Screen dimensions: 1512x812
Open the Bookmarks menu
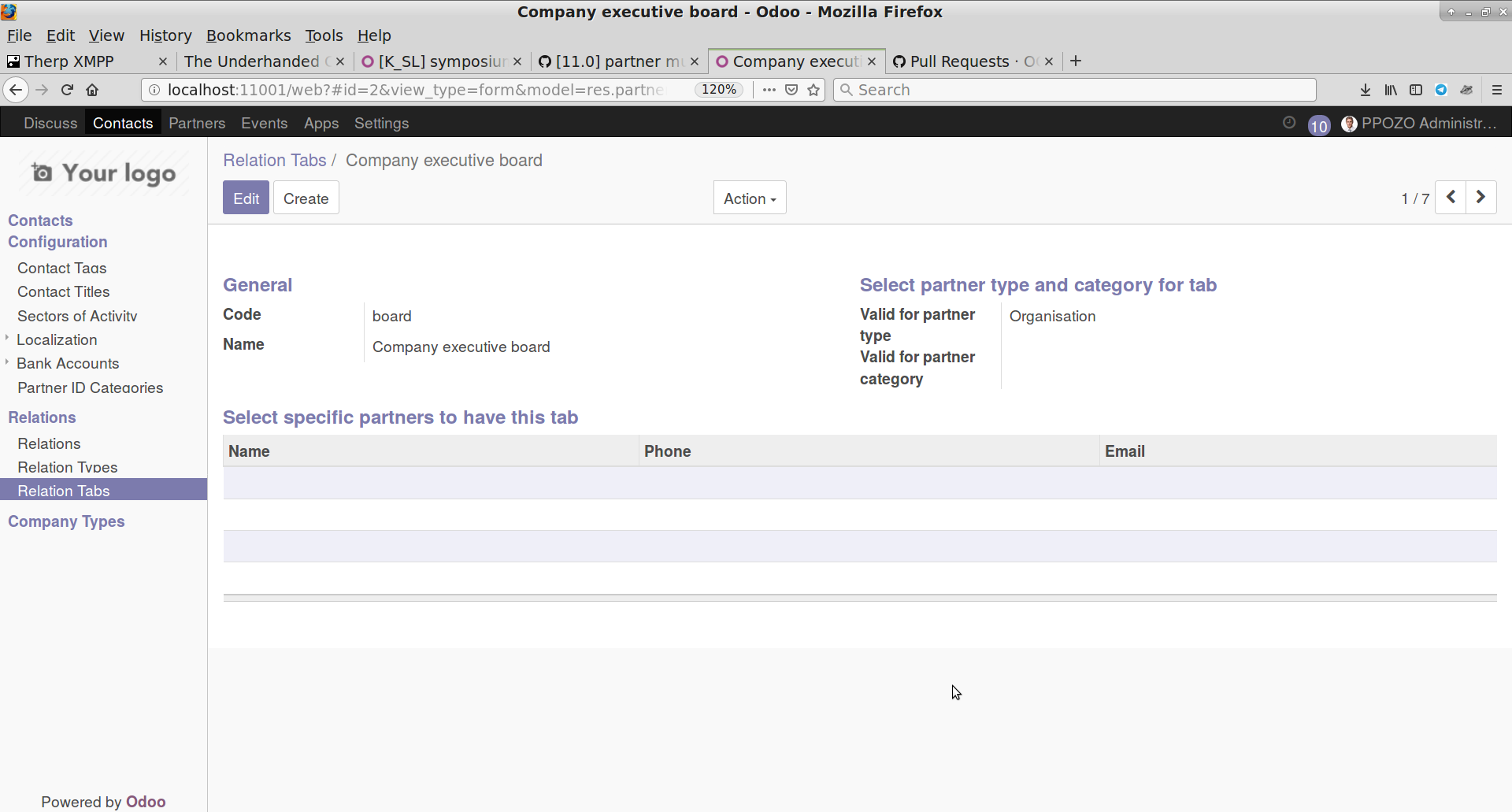(248, 35)
